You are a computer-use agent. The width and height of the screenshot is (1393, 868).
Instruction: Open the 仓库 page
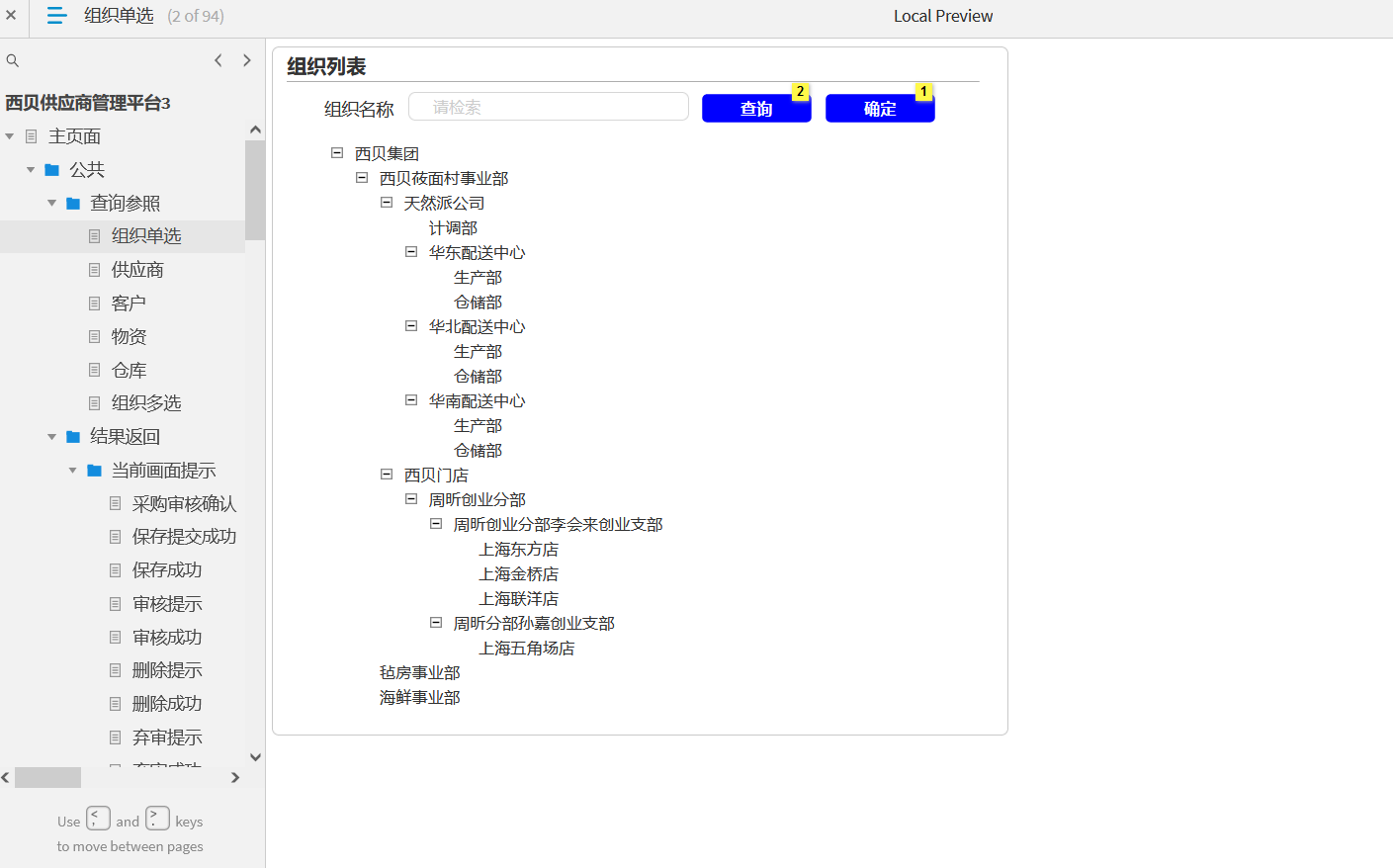pyautogui.click(x=129, y=371)
